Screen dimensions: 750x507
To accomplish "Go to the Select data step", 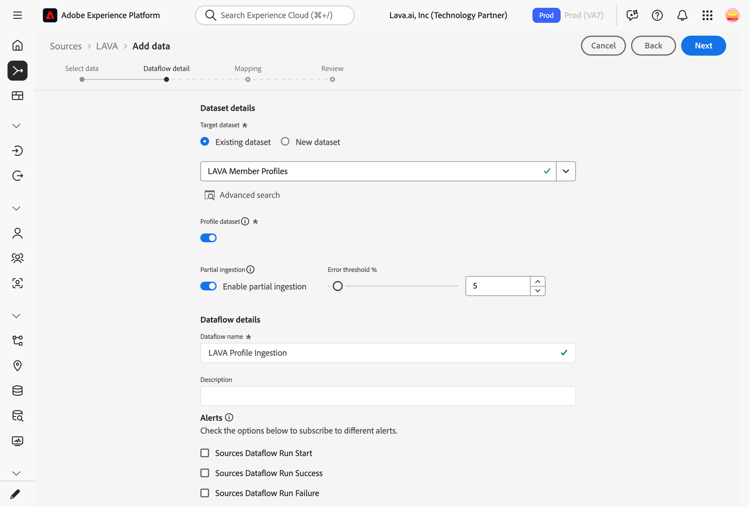I will 82,68.
